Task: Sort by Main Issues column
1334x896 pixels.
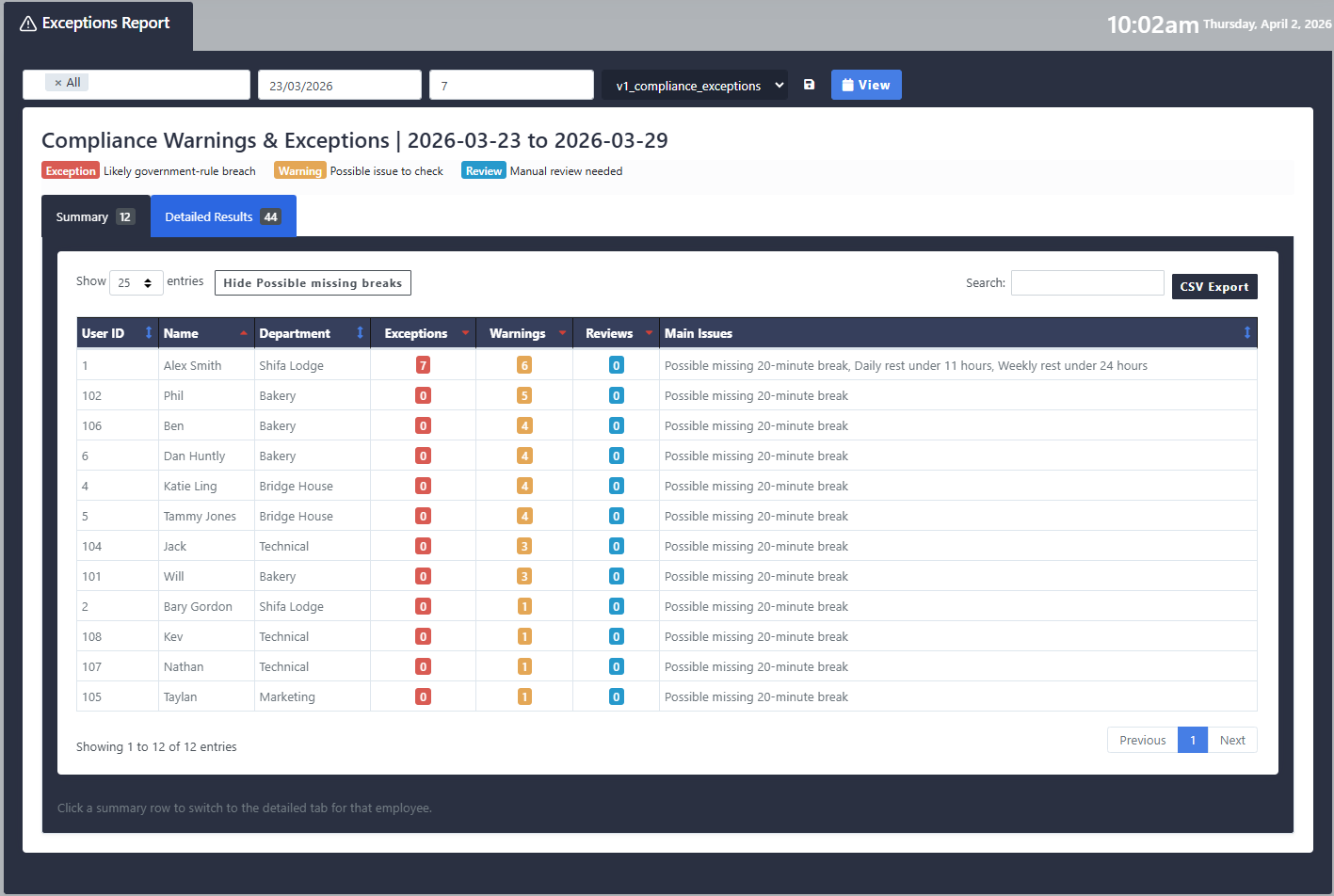Action: 956,333
